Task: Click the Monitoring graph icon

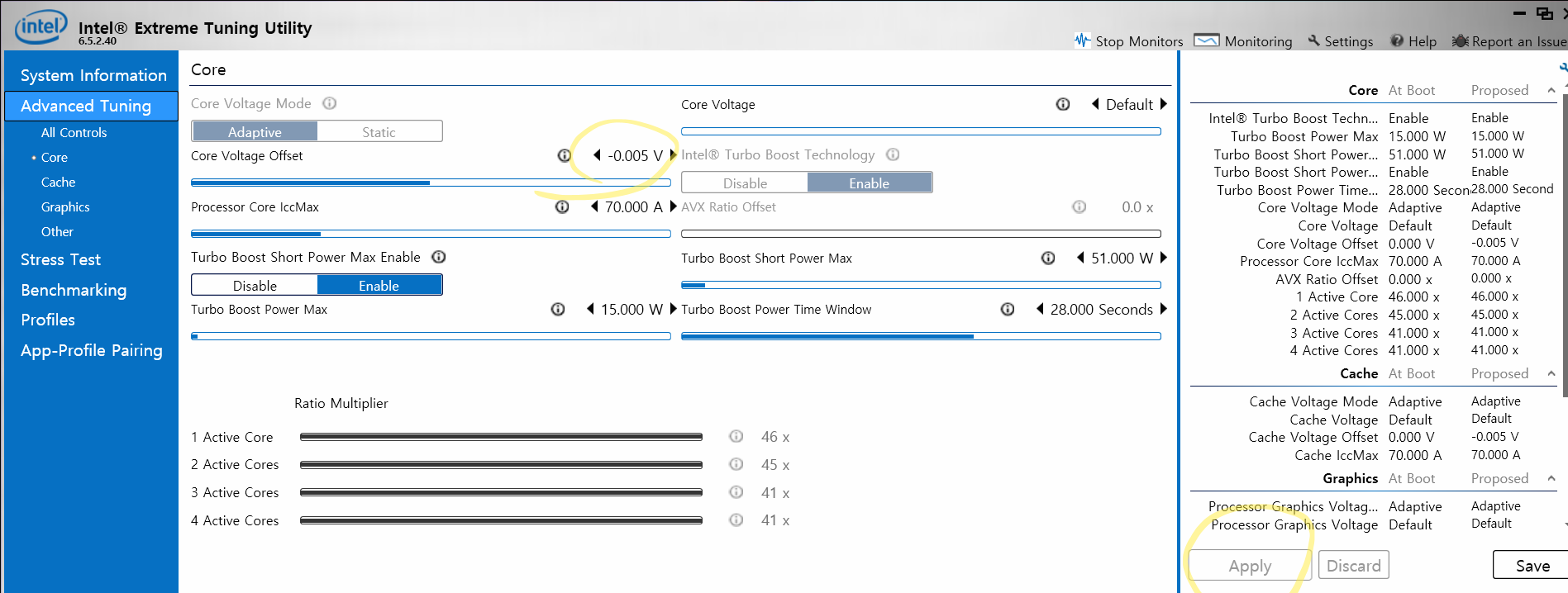Action: pos(1207,40)
